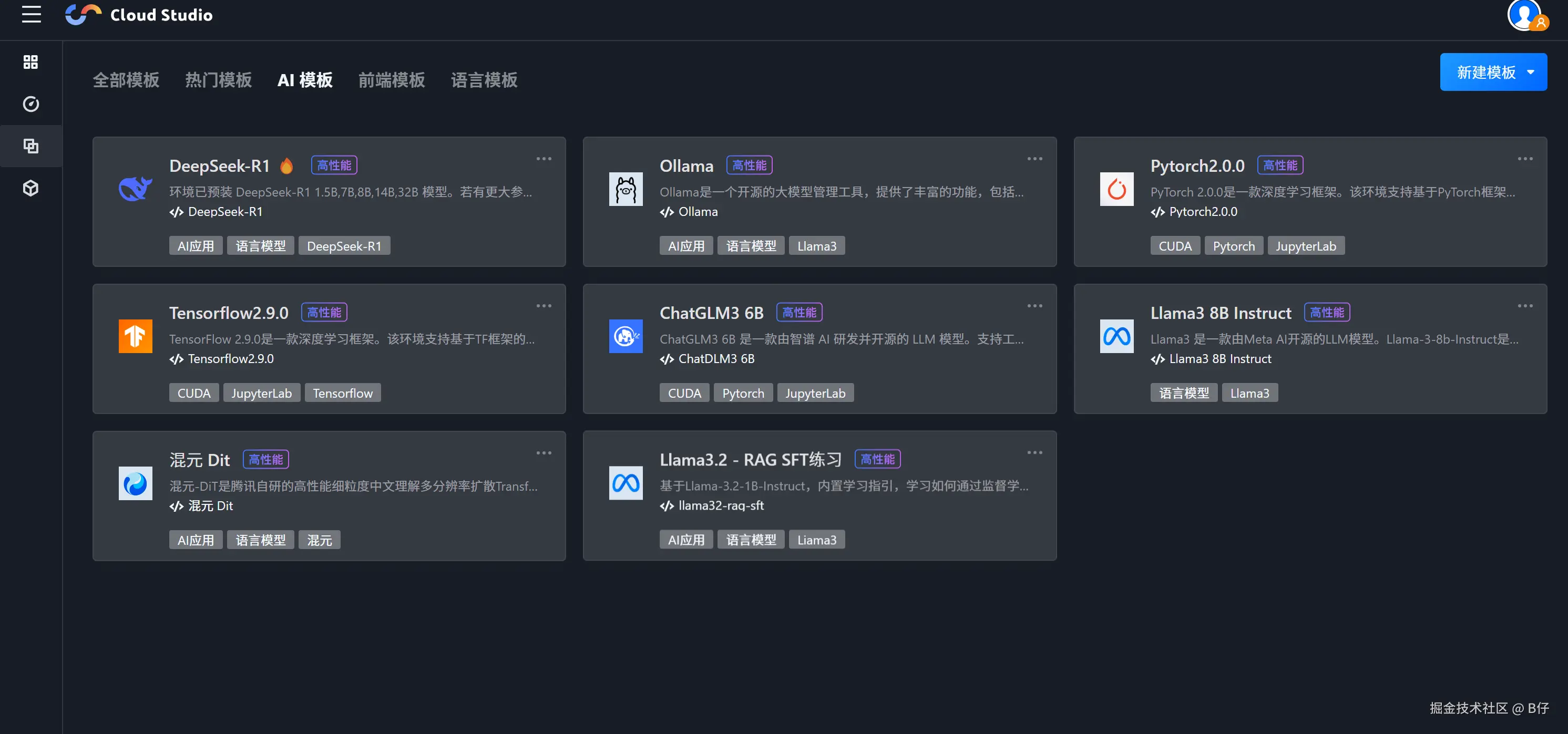Click the 混元 tag on 混元 Dit card
This screenshot has height=734, width=1568.
pyautogui.click(x=319, y=541)
